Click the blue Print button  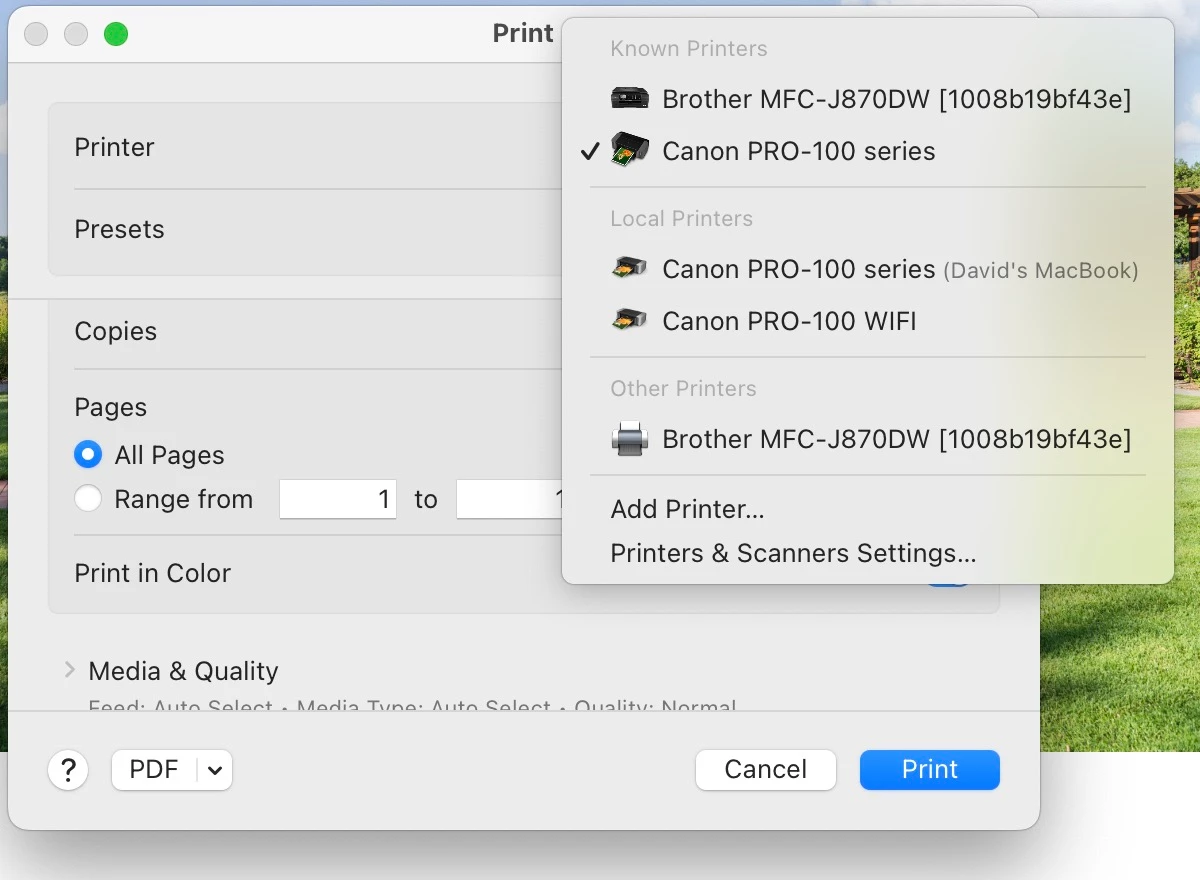point(930,769)
